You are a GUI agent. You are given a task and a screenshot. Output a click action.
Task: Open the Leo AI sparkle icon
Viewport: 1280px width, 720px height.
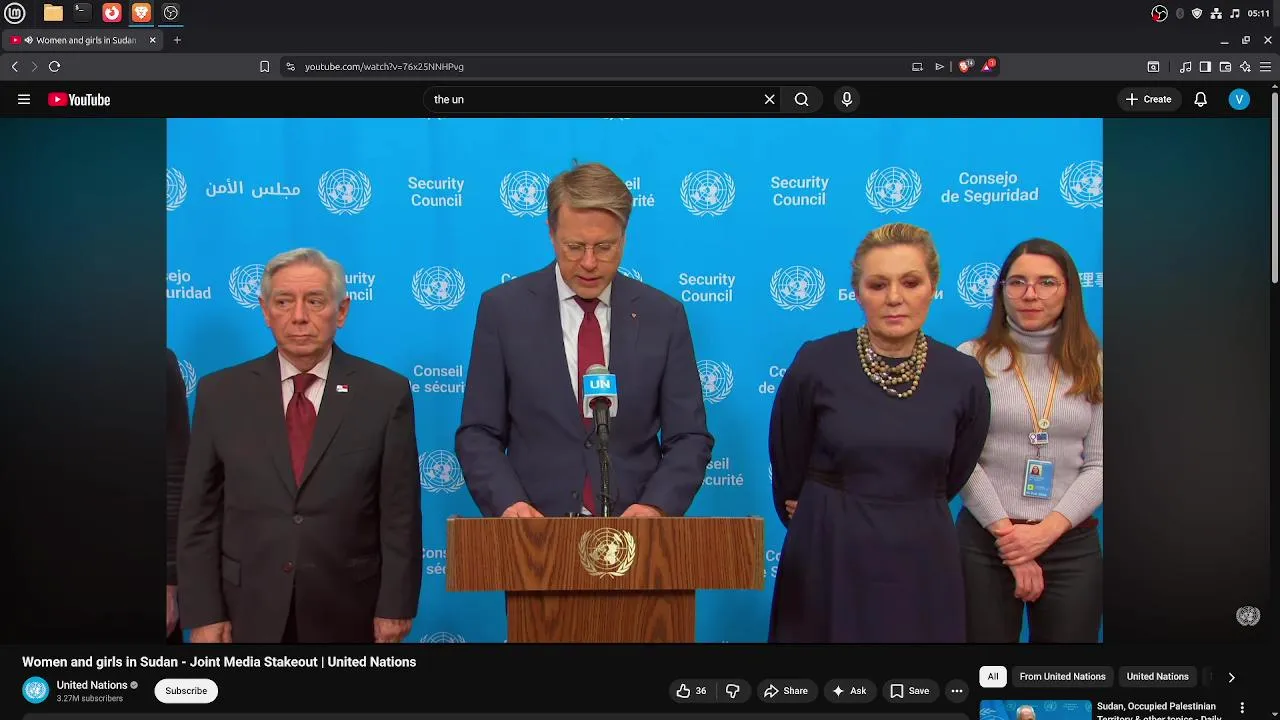click(x=1245, y=67)
